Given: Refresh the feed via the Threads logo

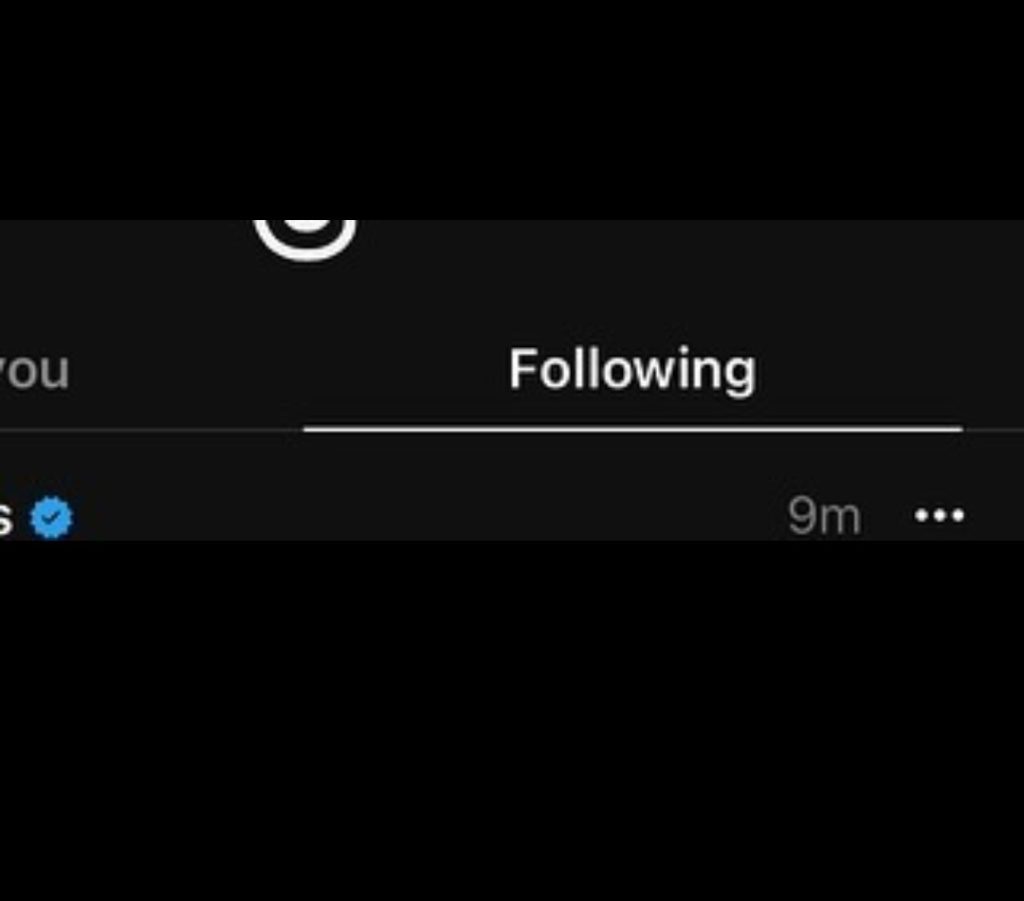Looking at the screenshot, I should [306, 240].
